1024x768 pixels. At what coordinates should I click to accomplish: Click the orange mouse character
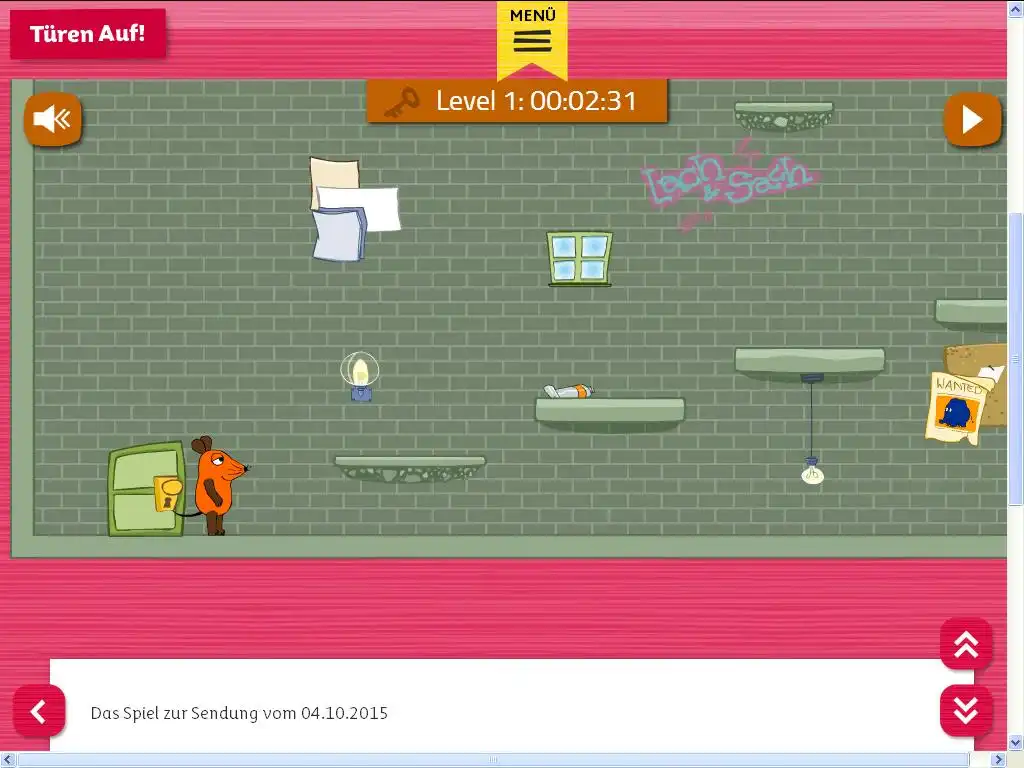tap(217, 485)
